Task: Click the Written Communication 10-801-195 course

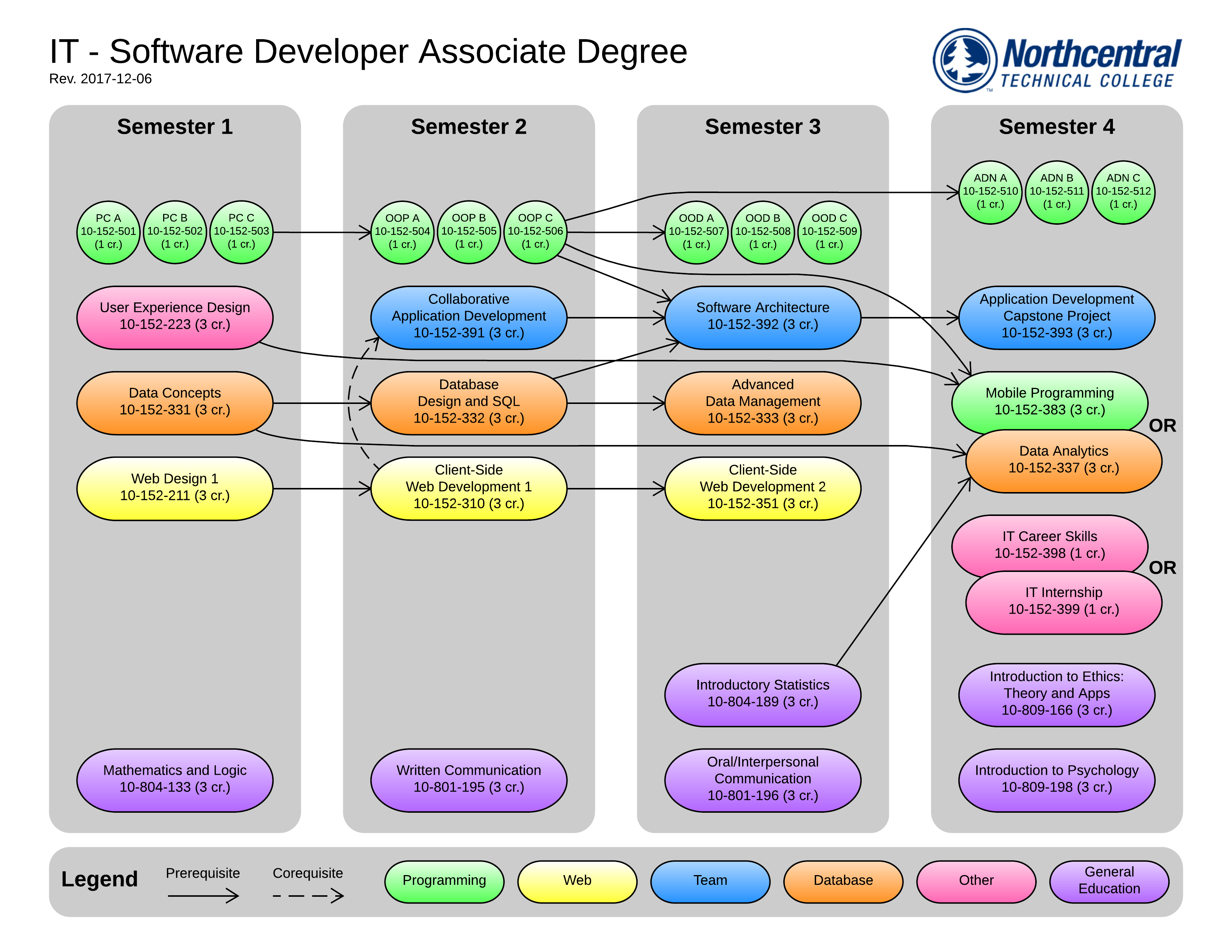Action: click(468, 779)
